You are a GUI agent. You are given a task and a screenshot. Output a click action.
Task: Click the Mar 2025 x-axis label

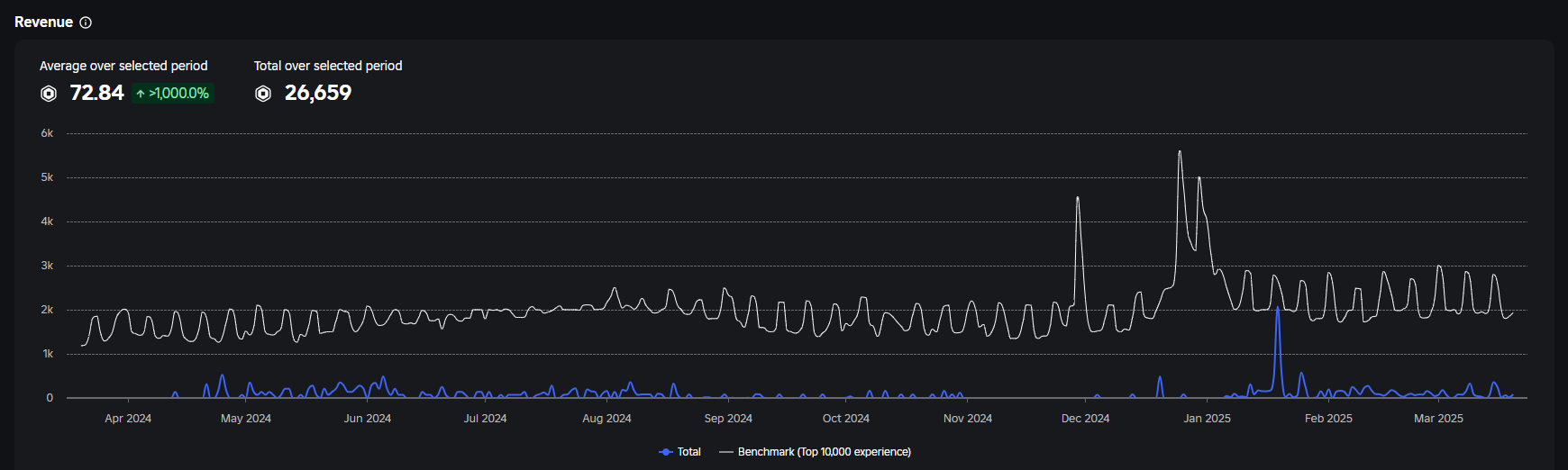(x=1438, y=419)
